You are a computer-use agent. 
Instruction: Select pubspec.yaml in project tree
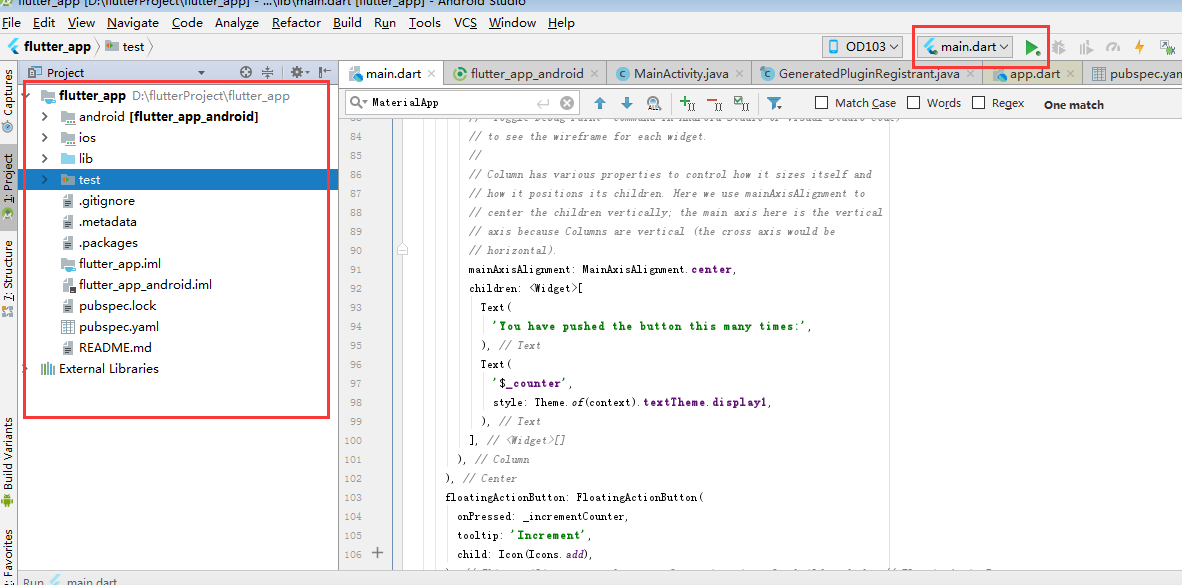[118, 327]
